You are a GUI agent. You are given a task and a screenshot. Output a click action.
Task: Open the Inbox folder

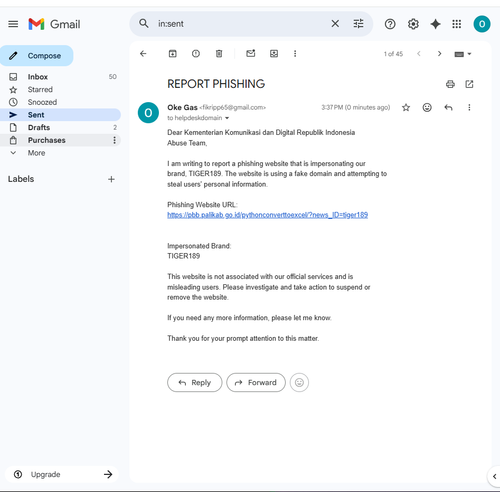(x=60, y=77)
